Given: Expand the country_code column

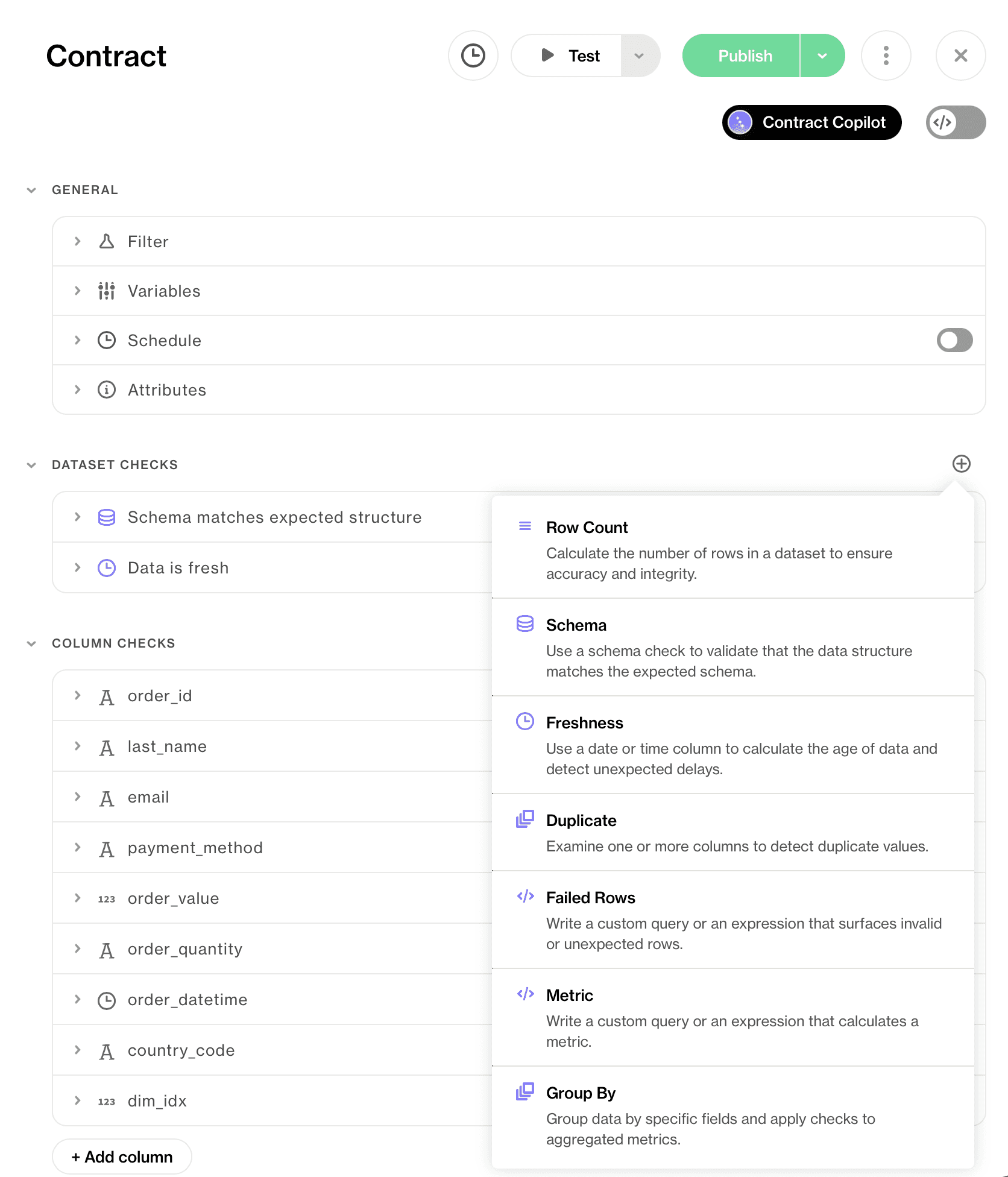Looking at the screenshot, I should [78, 1050].
